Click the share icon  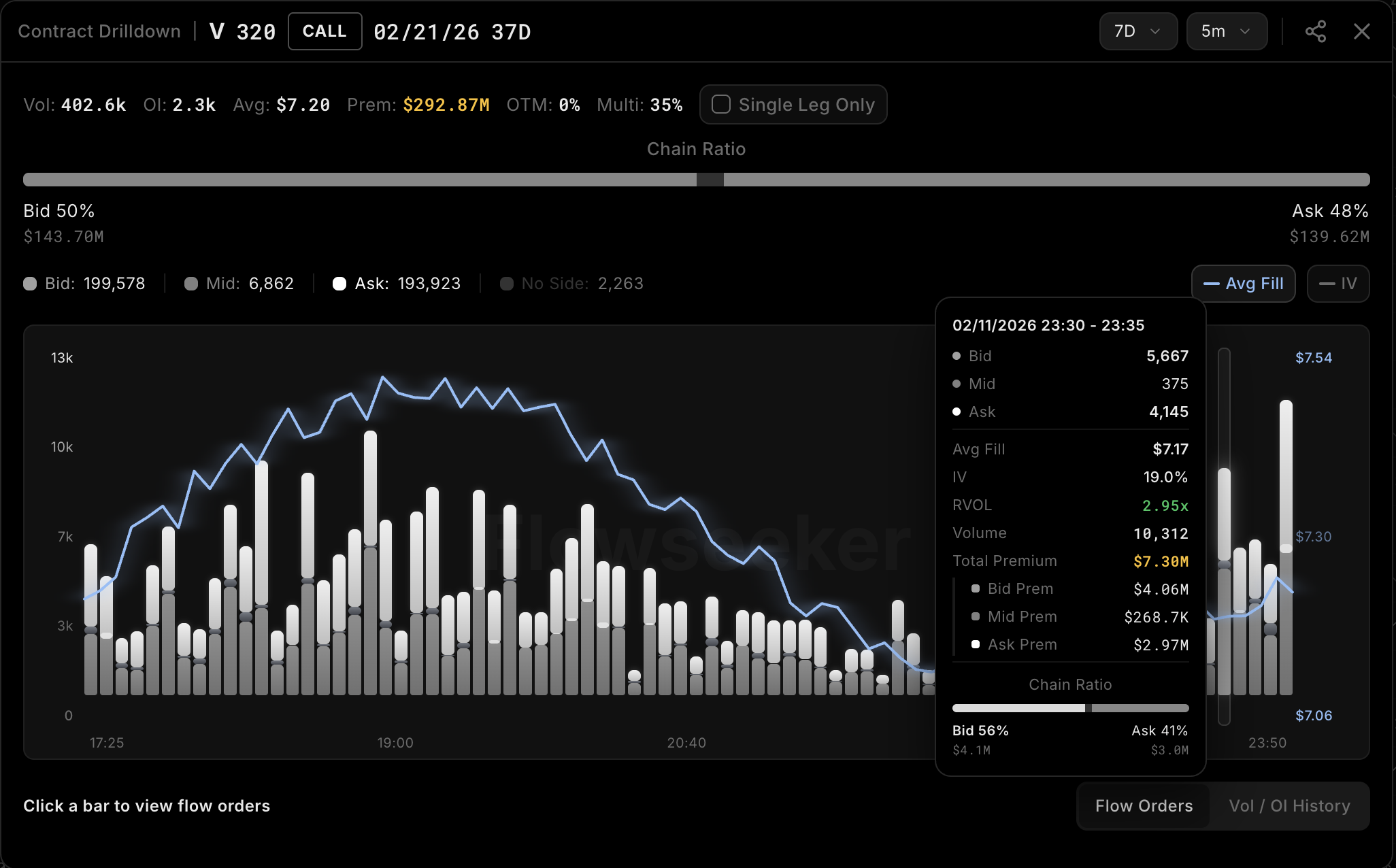1315,31
